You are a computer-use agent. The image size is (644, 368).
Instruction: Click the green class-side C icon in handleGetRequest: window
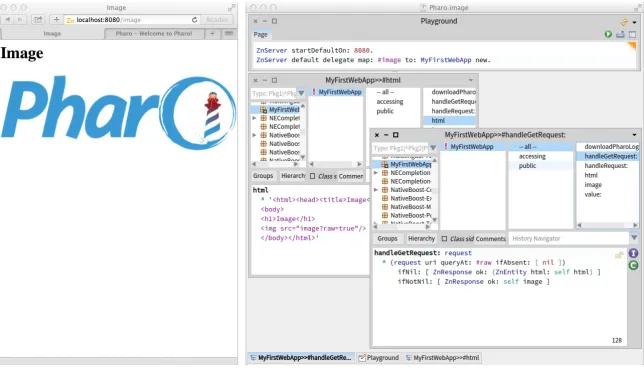[x=633, y=265]
